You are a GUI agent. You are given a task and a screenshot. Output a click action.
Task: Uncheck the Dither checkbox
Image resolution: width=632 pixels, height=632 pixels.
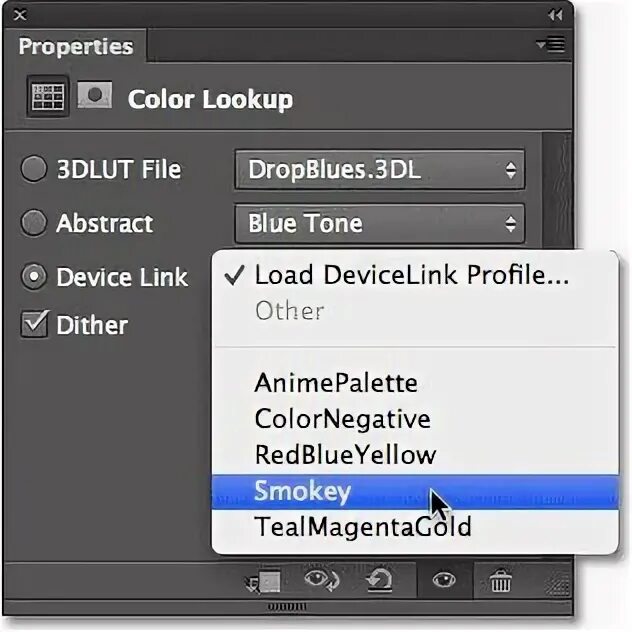[34, 325]
